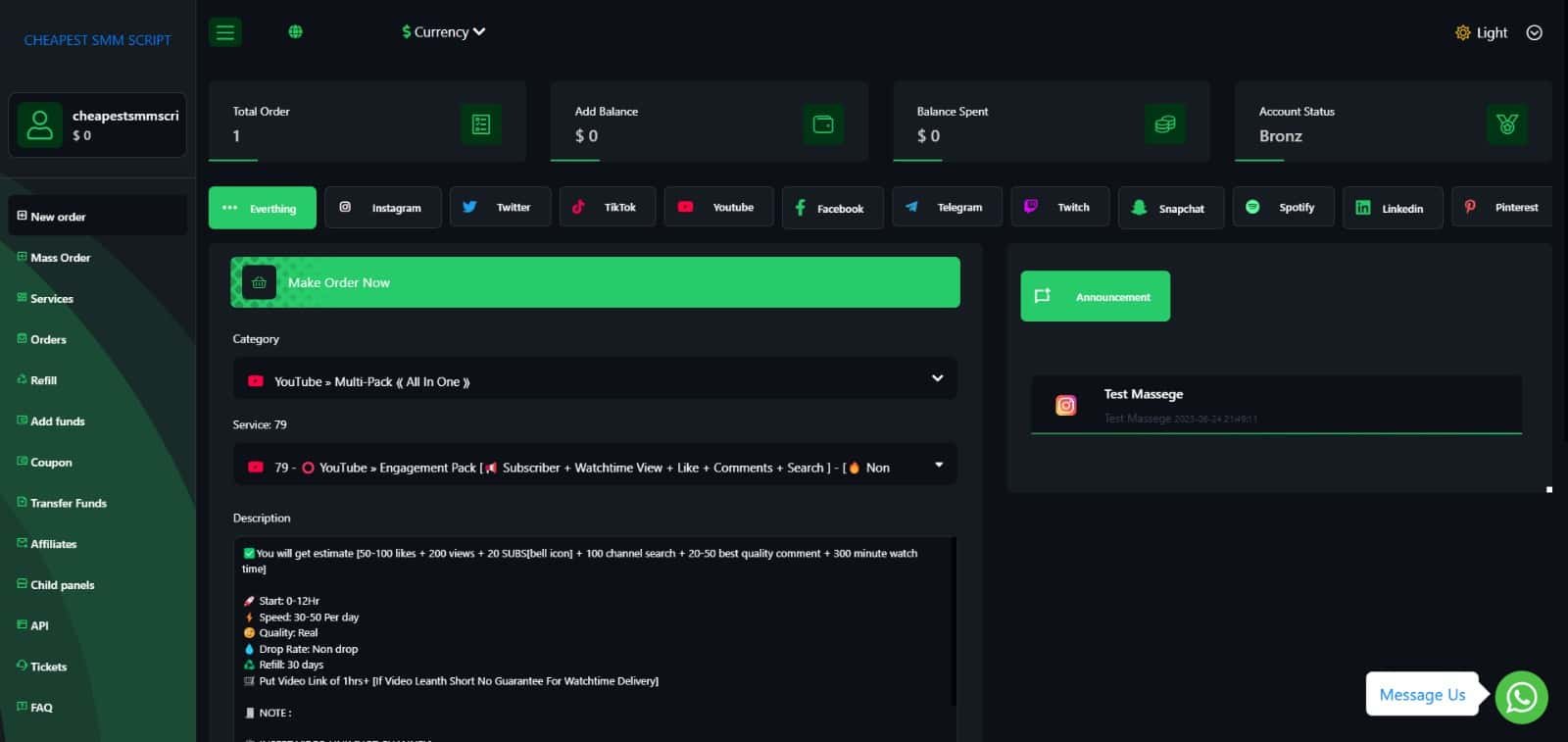Open Add funds in the sidebar
Image resolution: width=1568 pixels, height=742 pixels.
(57, 421)
